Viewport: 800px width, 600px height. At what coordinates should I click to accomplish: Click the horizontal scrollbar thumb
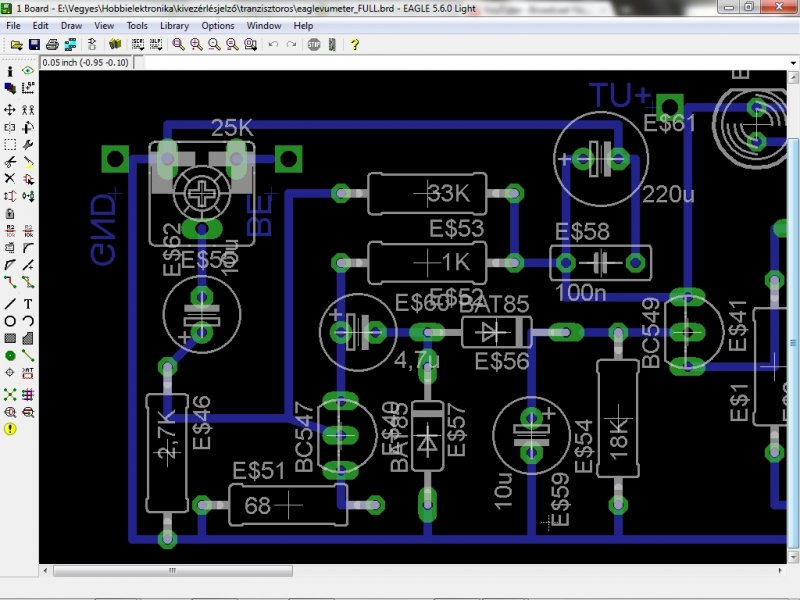(x=173, y=570)
